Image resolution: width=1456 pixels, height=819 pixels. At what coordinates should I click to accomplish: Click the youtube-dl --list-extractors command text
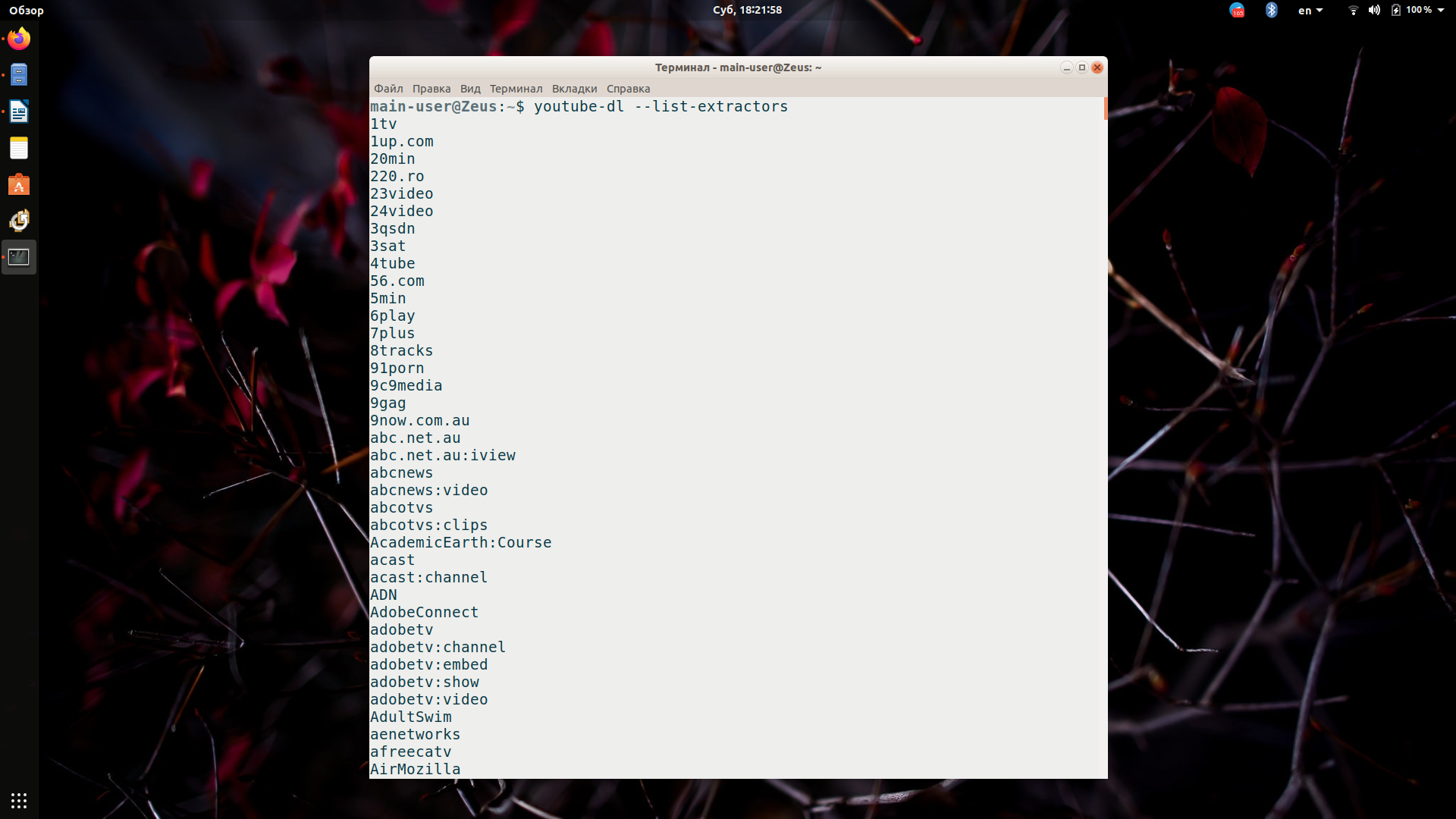(661, 107)
